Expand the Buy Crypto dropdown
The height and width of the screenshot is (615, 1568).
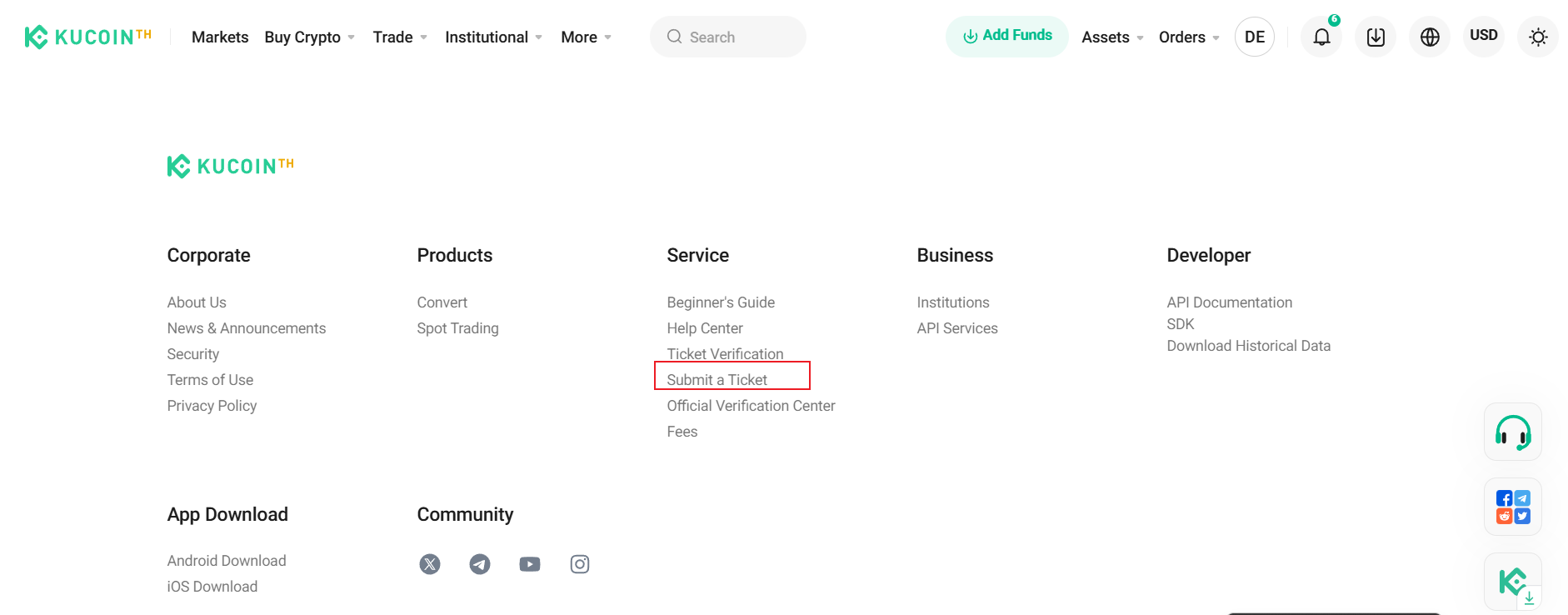point(309,37)
